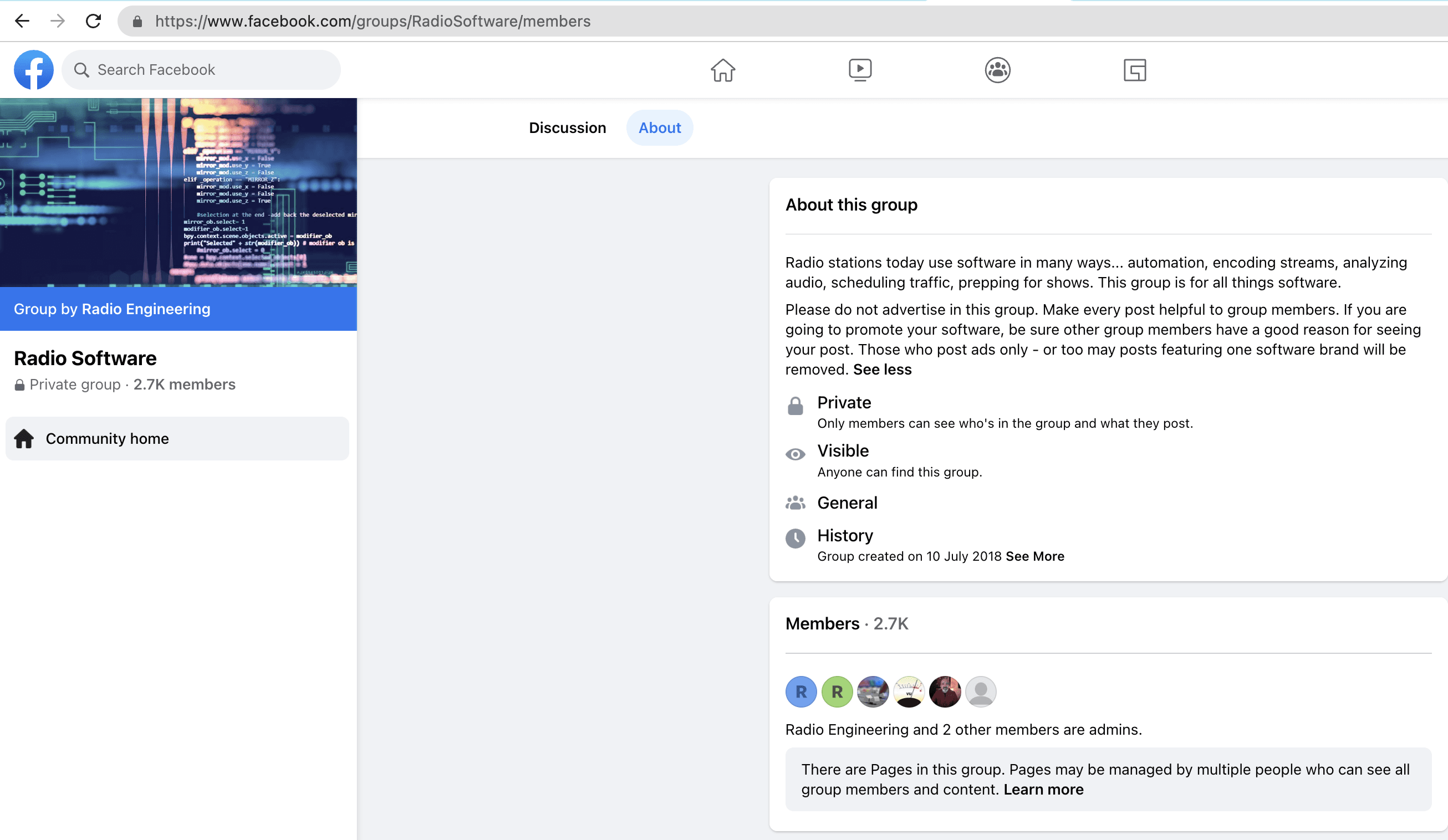Open the bearded man member avatar

(945, 692)
